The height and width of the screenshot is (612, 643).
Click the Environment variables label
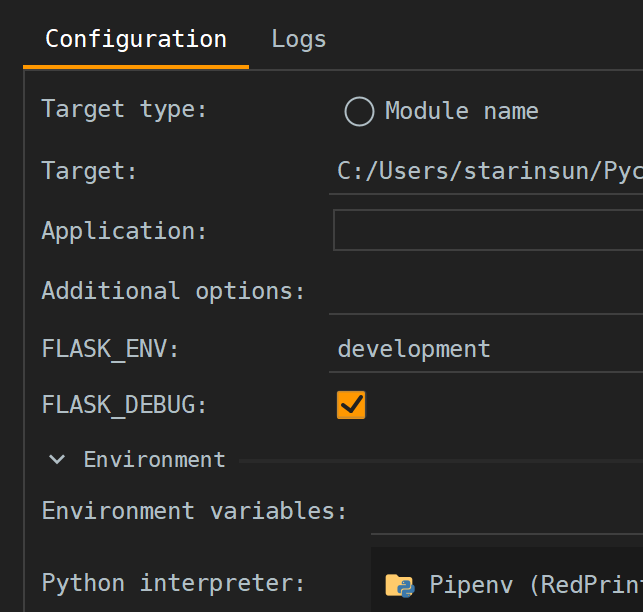(194, 511)
